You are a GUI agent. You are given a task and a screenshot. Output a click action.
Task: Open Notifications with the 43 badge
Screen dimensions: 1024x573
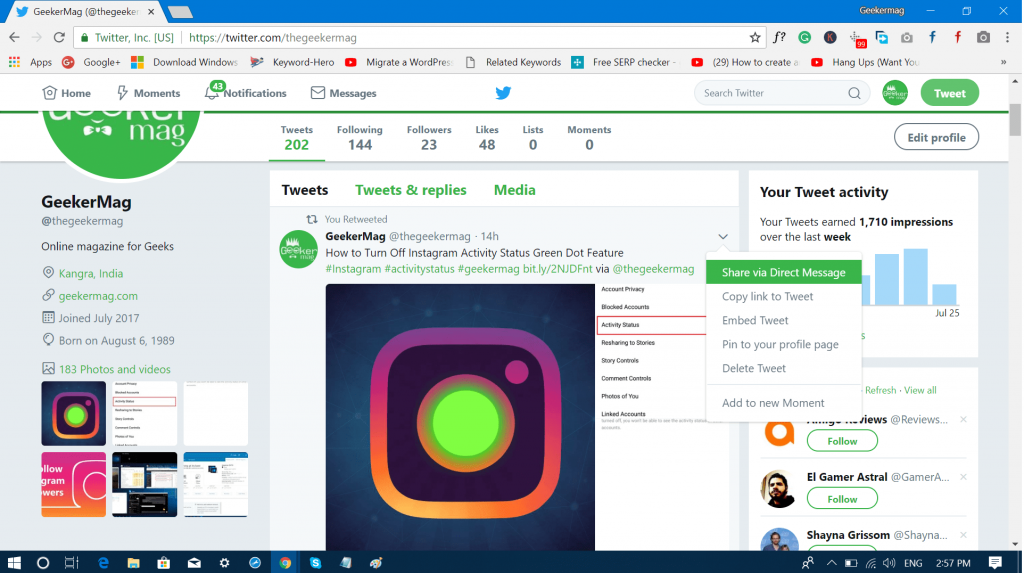coord(246,92)
